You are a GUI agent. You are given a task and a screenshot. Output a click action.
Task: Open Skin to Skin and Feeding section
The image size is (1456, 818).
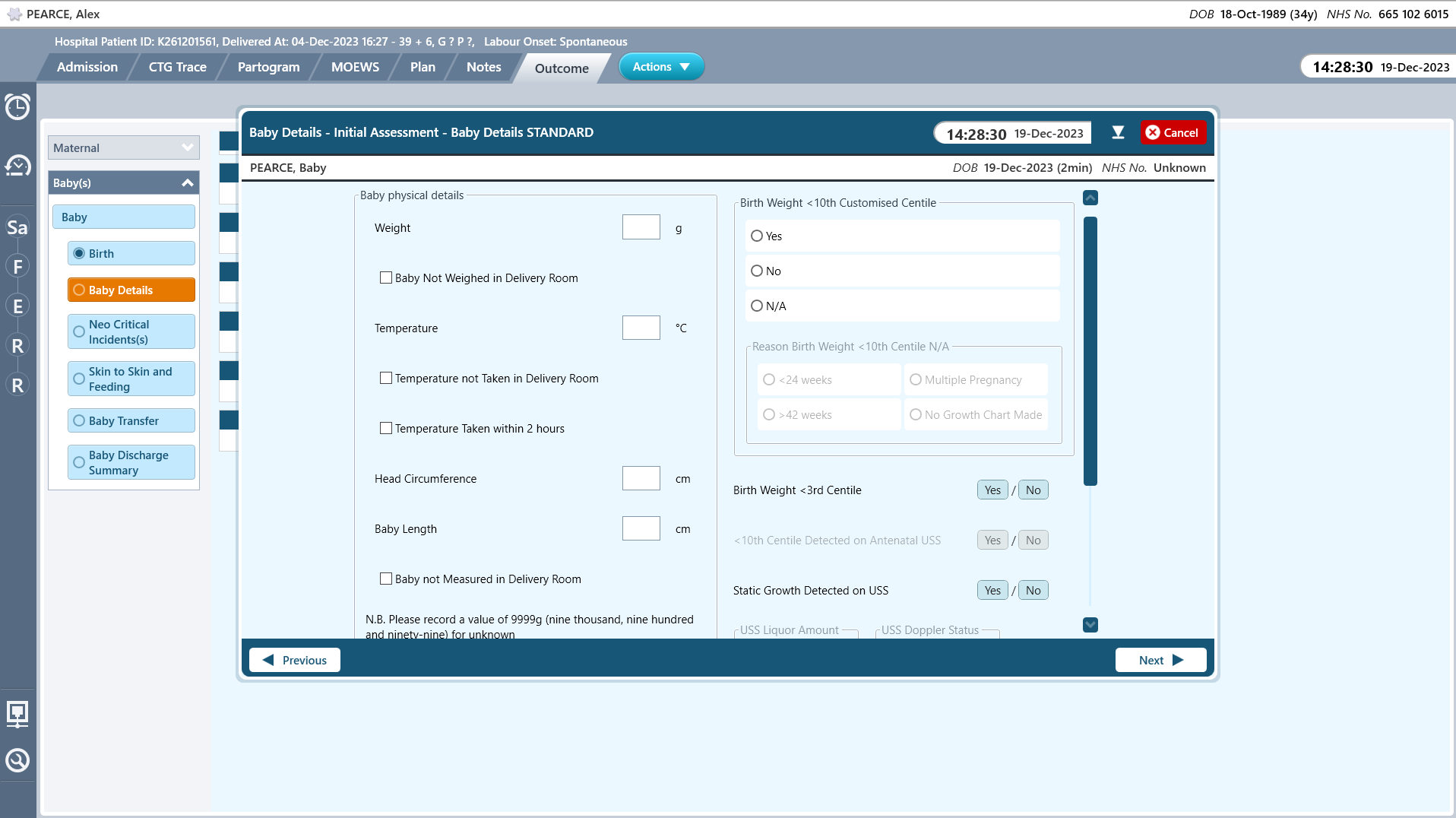pos(131,379)
